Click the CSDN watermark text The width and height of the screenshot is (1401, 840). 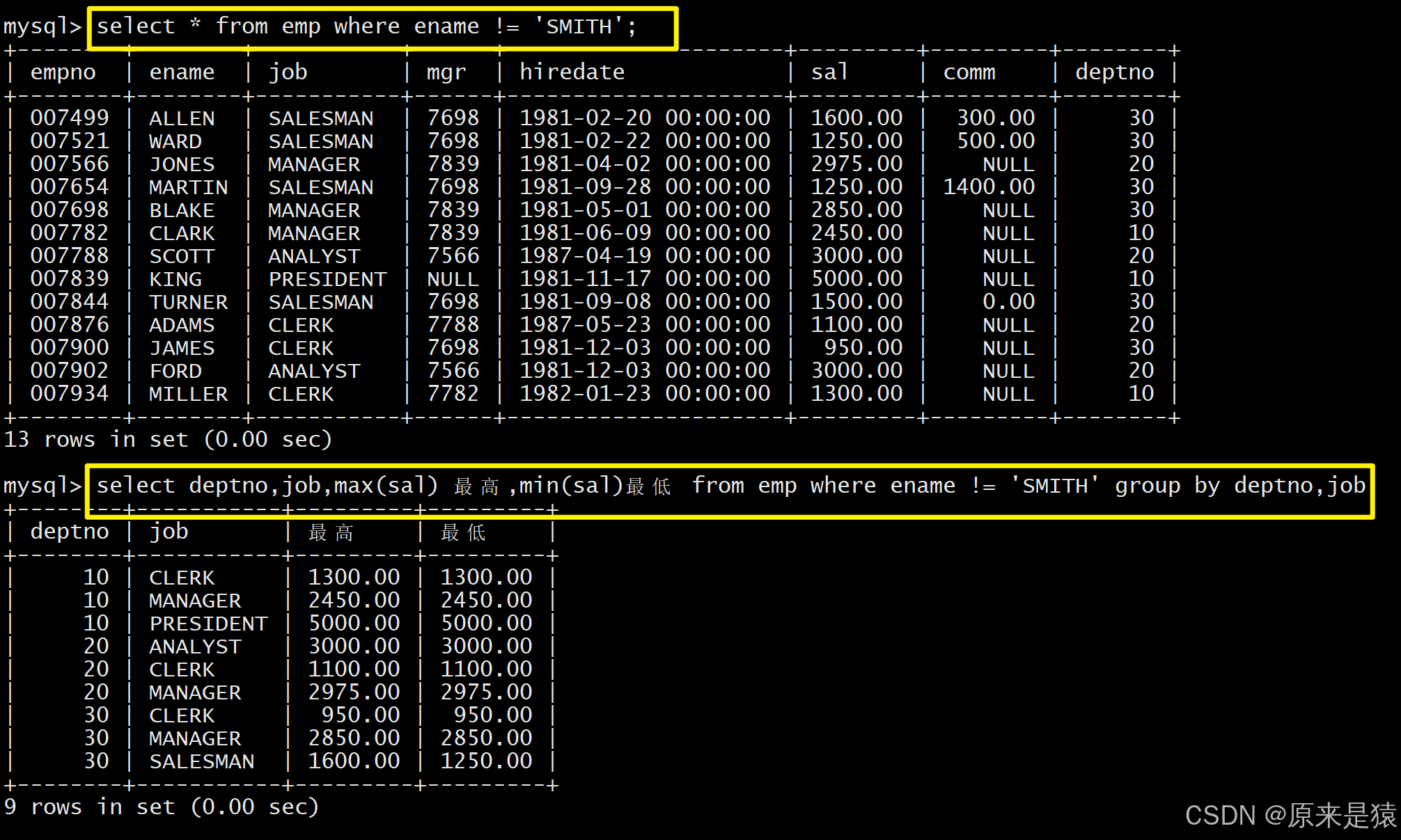(x=1290, y=816)
